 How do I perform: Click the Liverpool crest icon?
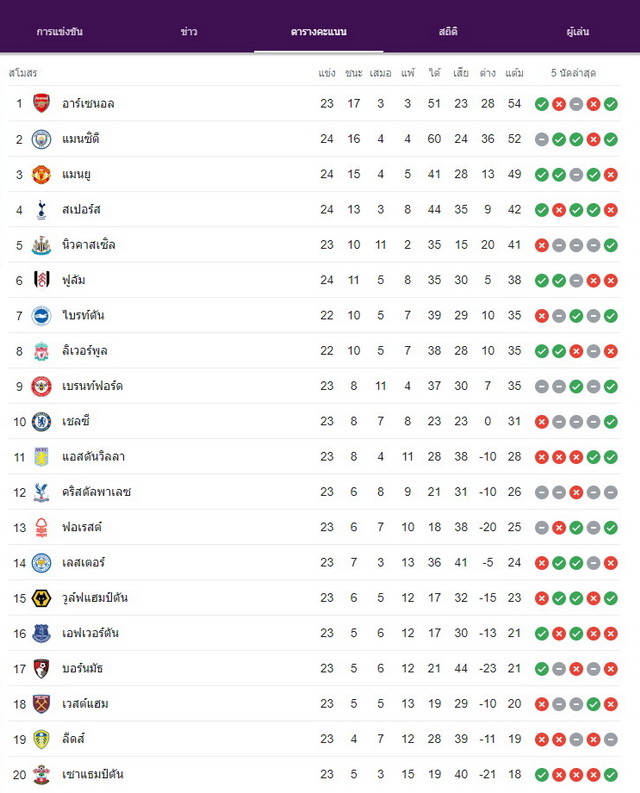pyautogui.click(x=41, y=351)
